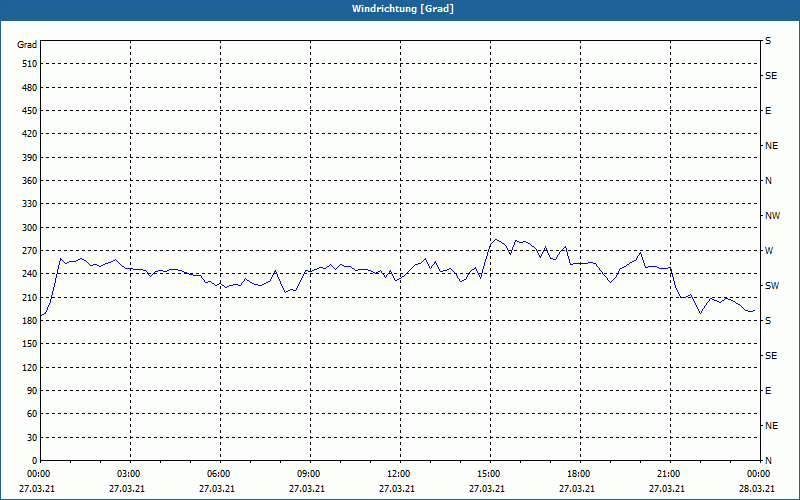Select the E compass label level with 90
The height and width of the screenshot is (500, 800).
pyautogui.click(x=768, y=391)
